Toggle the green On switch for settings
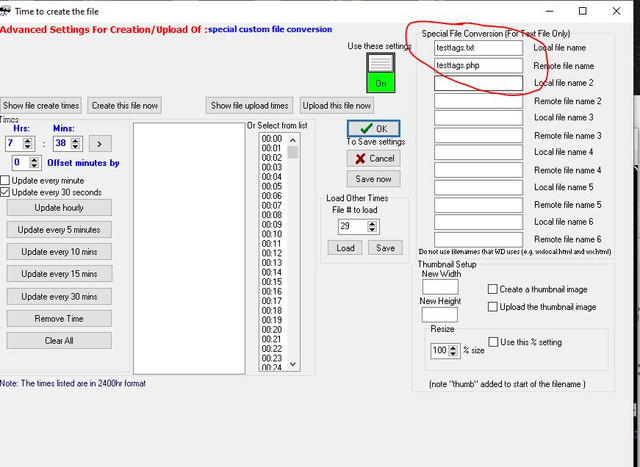640x467 pixels. coord(380,73)
